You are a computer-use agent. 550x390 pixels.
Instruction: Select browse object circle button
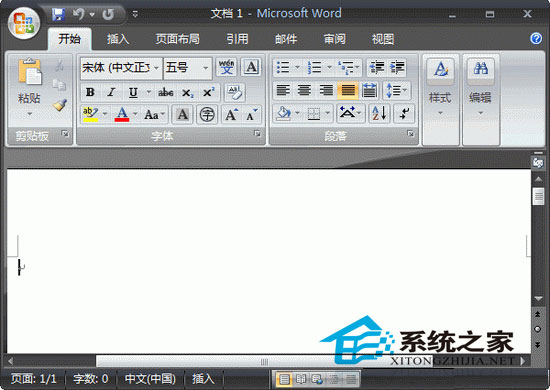pos(537,329)
